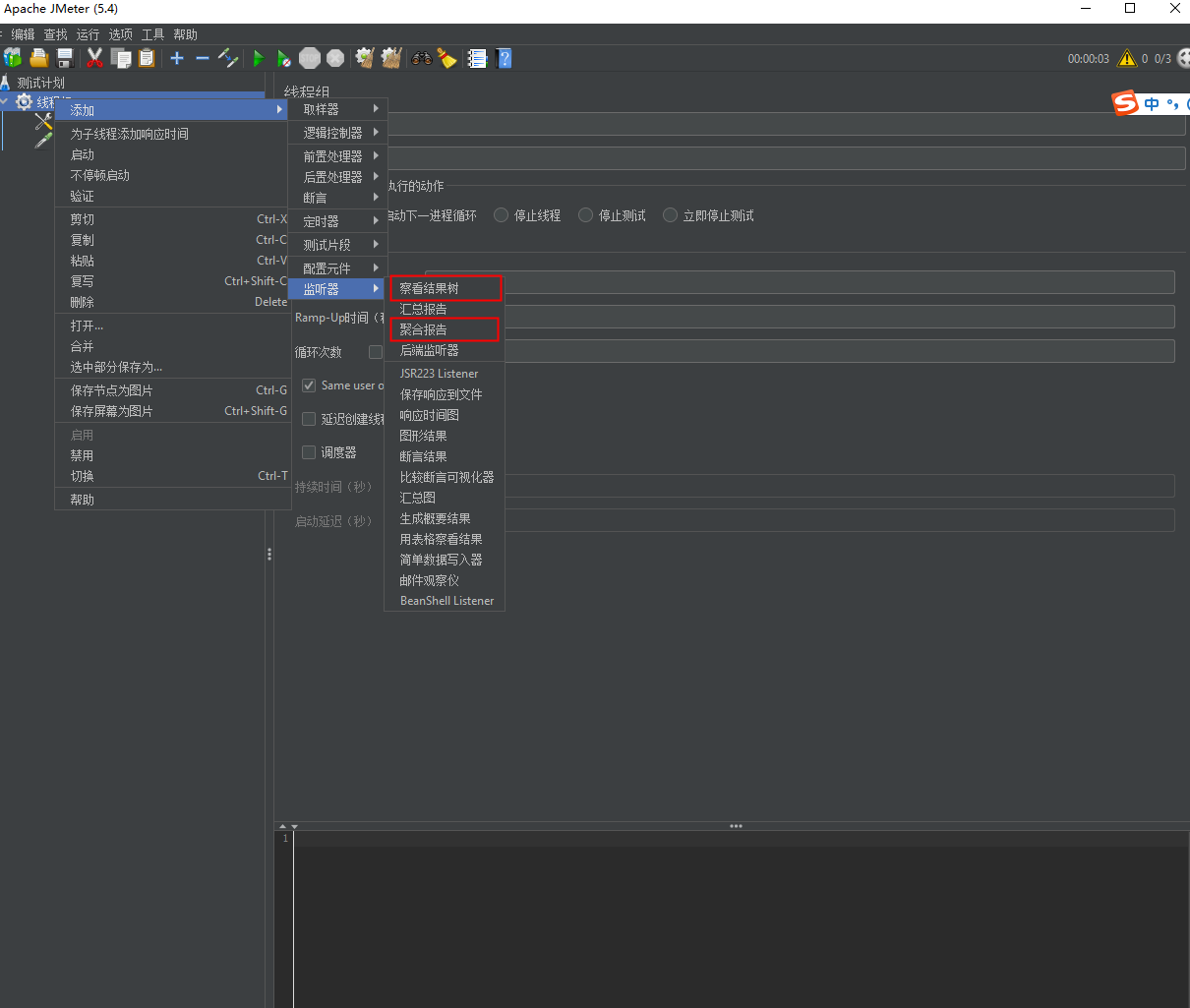Click the Shutdown round X icon
The height and width of the screenshot is (1008, 1190).
pyautogui.click(x=335, y=58)
